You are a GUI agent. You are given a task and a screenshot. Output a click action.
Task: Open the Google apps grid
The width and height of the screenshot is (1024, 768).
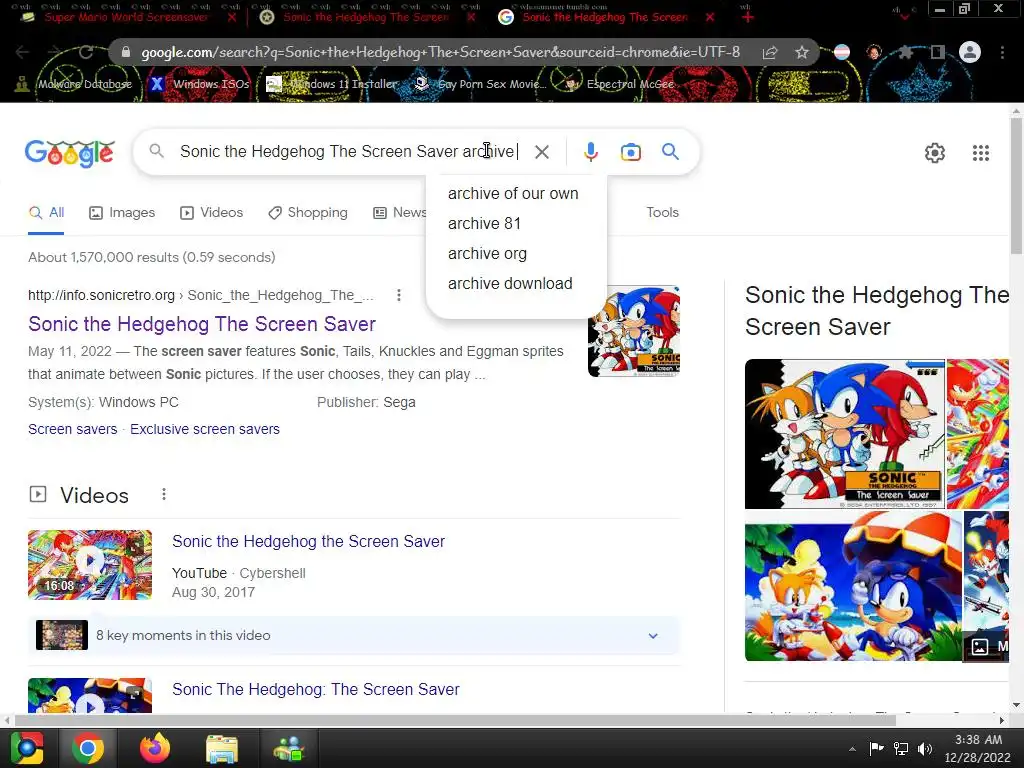click(980, 153)
